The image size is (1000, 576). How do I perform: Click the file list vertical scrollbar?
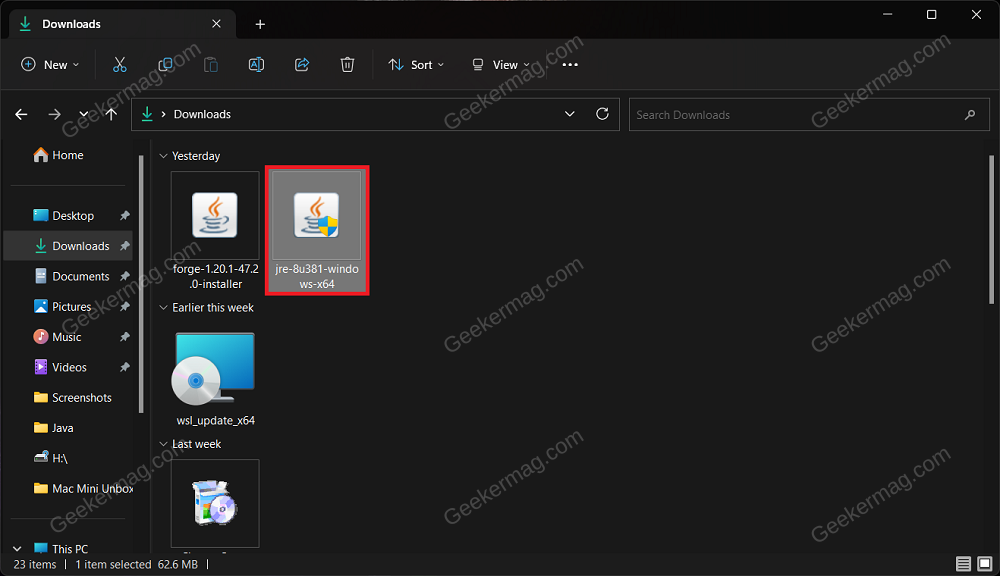(991, 230)
